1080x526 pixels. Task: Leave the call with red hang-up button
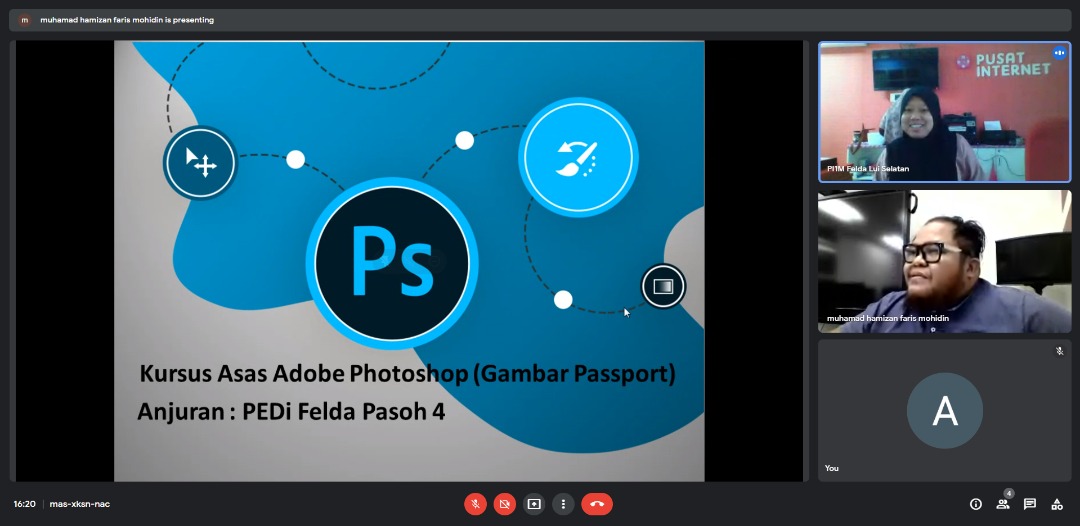[x=596, y=504]
